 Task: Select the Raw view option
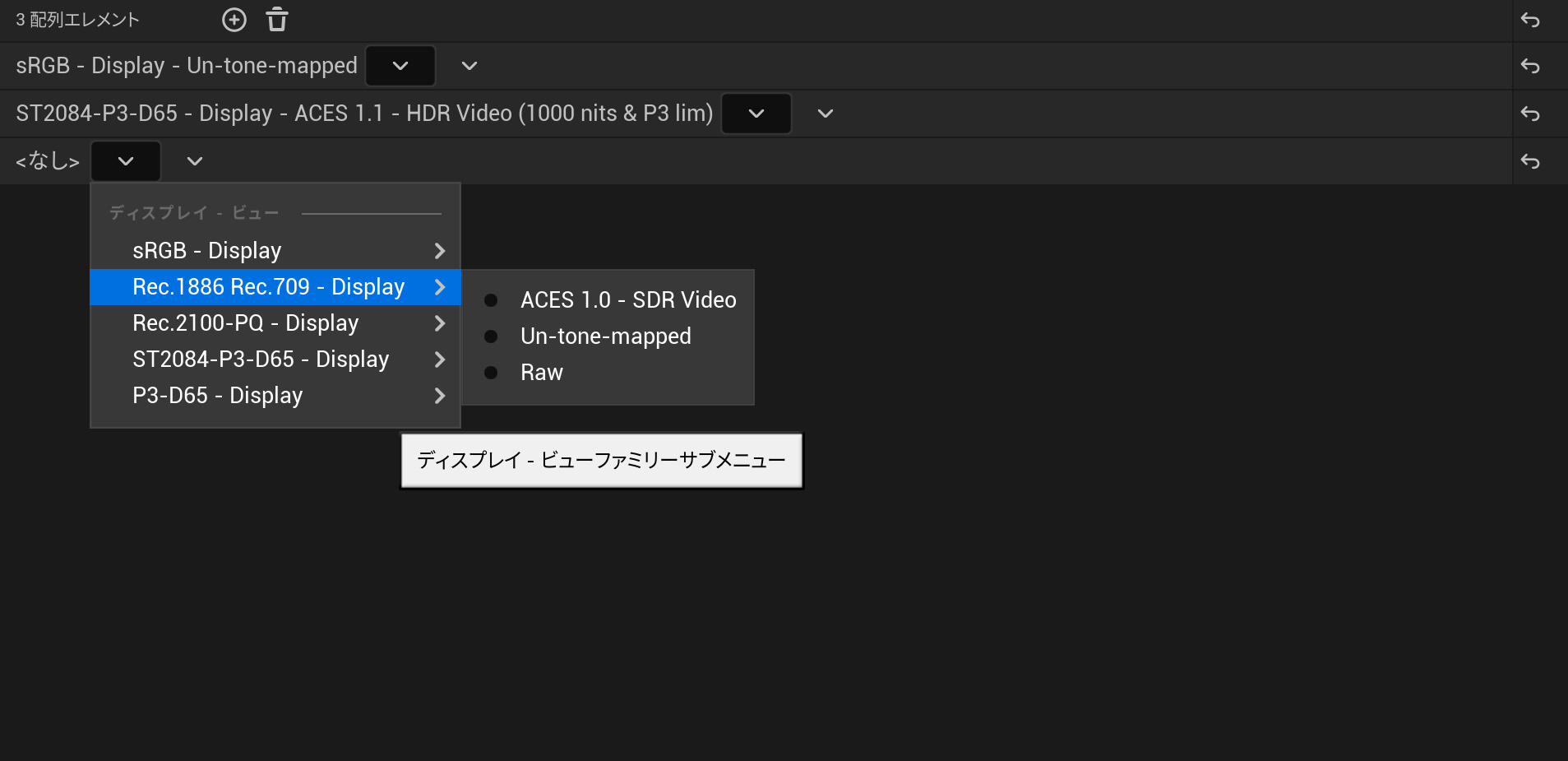(x=541, y=373)
